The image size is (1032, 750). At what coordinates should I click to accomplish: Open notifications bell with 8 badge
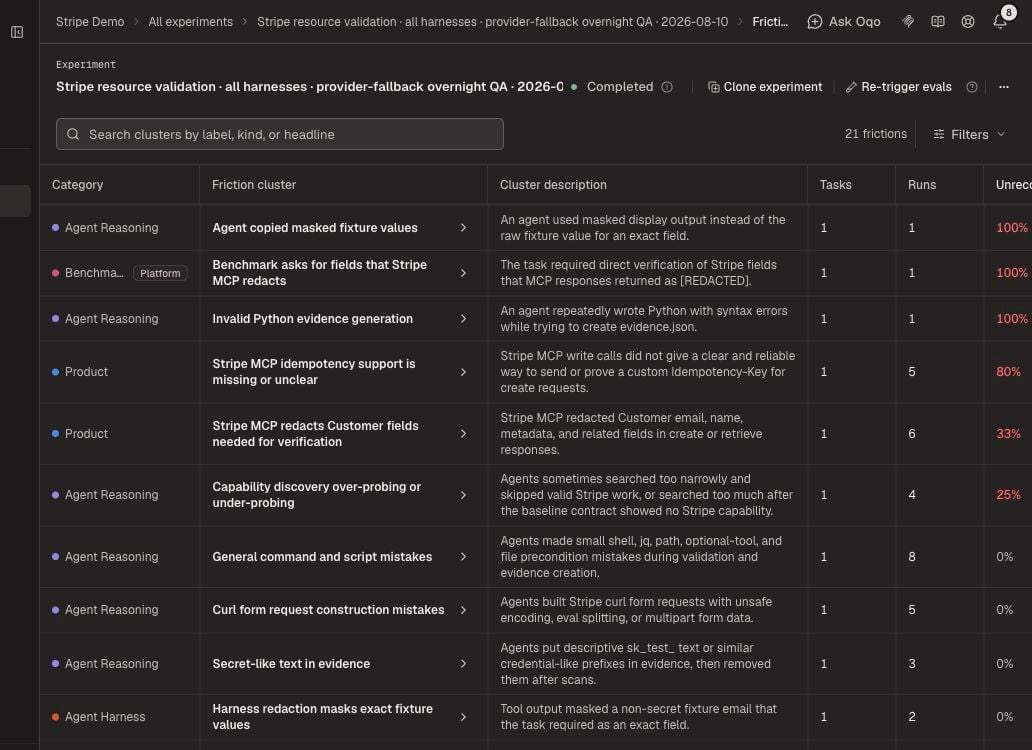1000,22
